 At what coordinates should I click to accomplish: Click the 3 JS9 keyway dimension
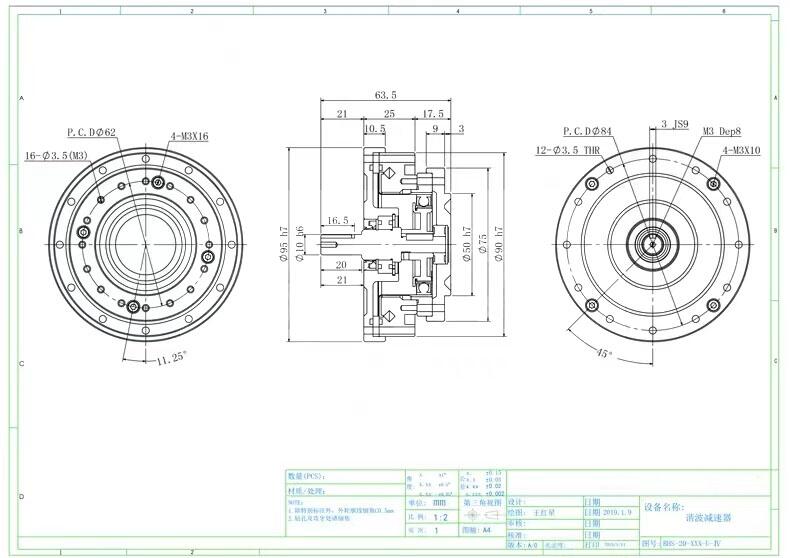pyautogui.click(x=675, y=125)
